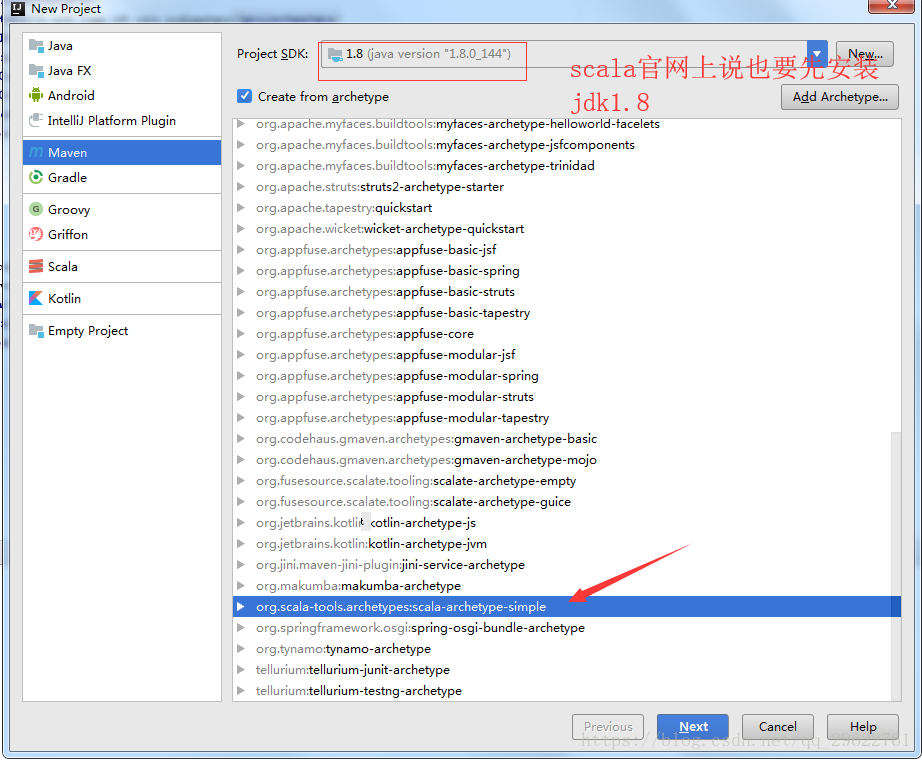
Task: Toggle Create from archetype checkbox
Action: pos(244,96)
